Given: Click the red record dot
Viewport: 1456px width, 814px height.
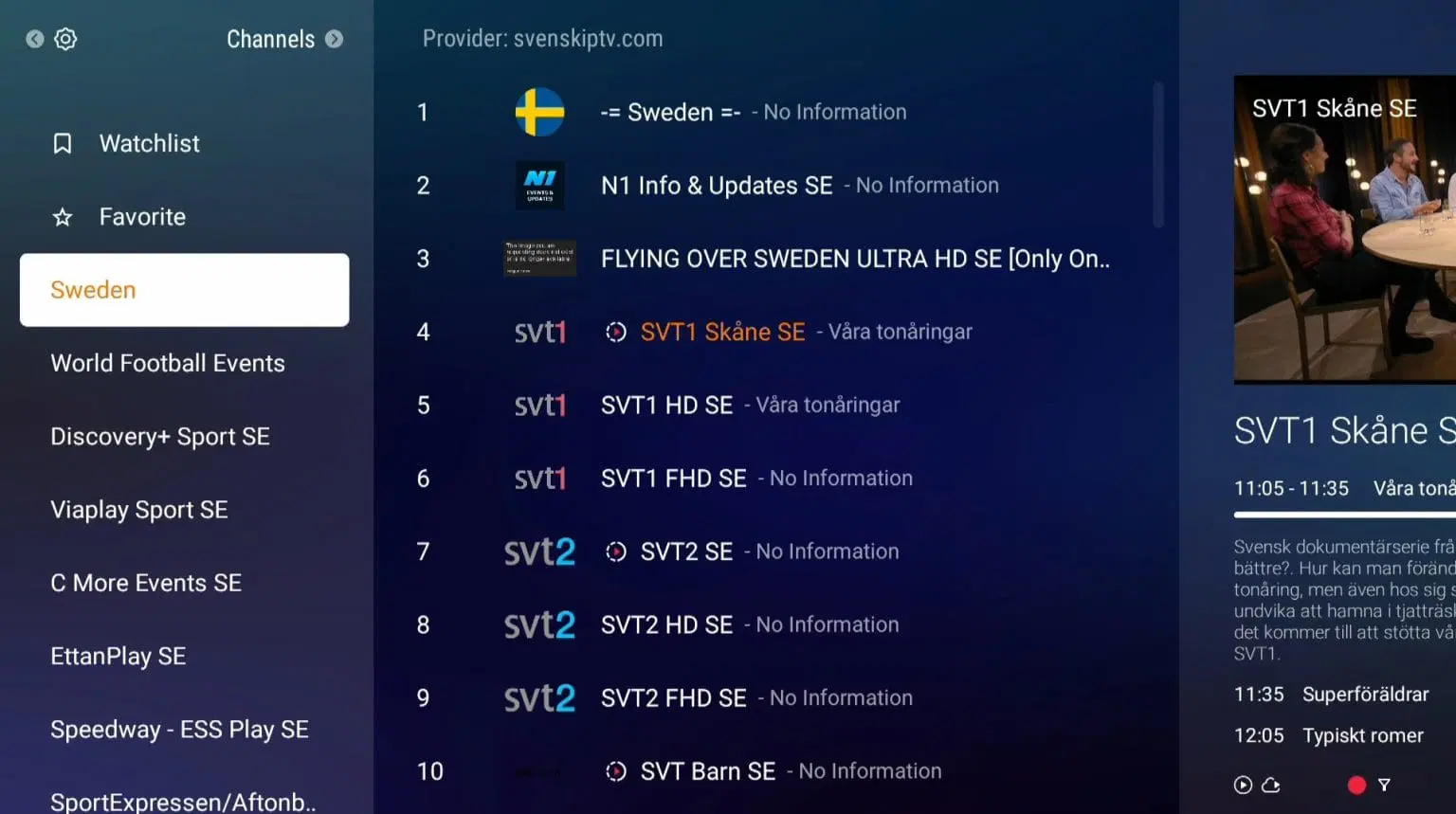Looking at the screenshot, I should (1356, 785).
